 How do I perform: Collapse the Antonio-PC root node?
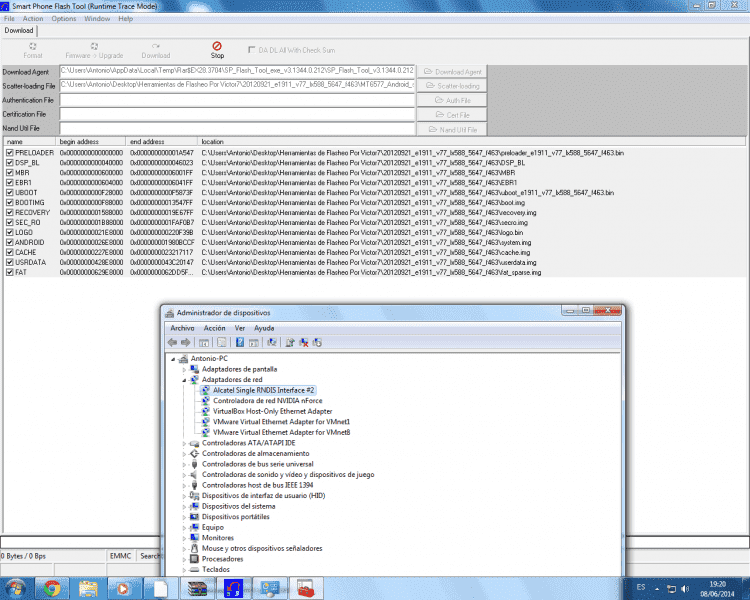tap(173, 359)
